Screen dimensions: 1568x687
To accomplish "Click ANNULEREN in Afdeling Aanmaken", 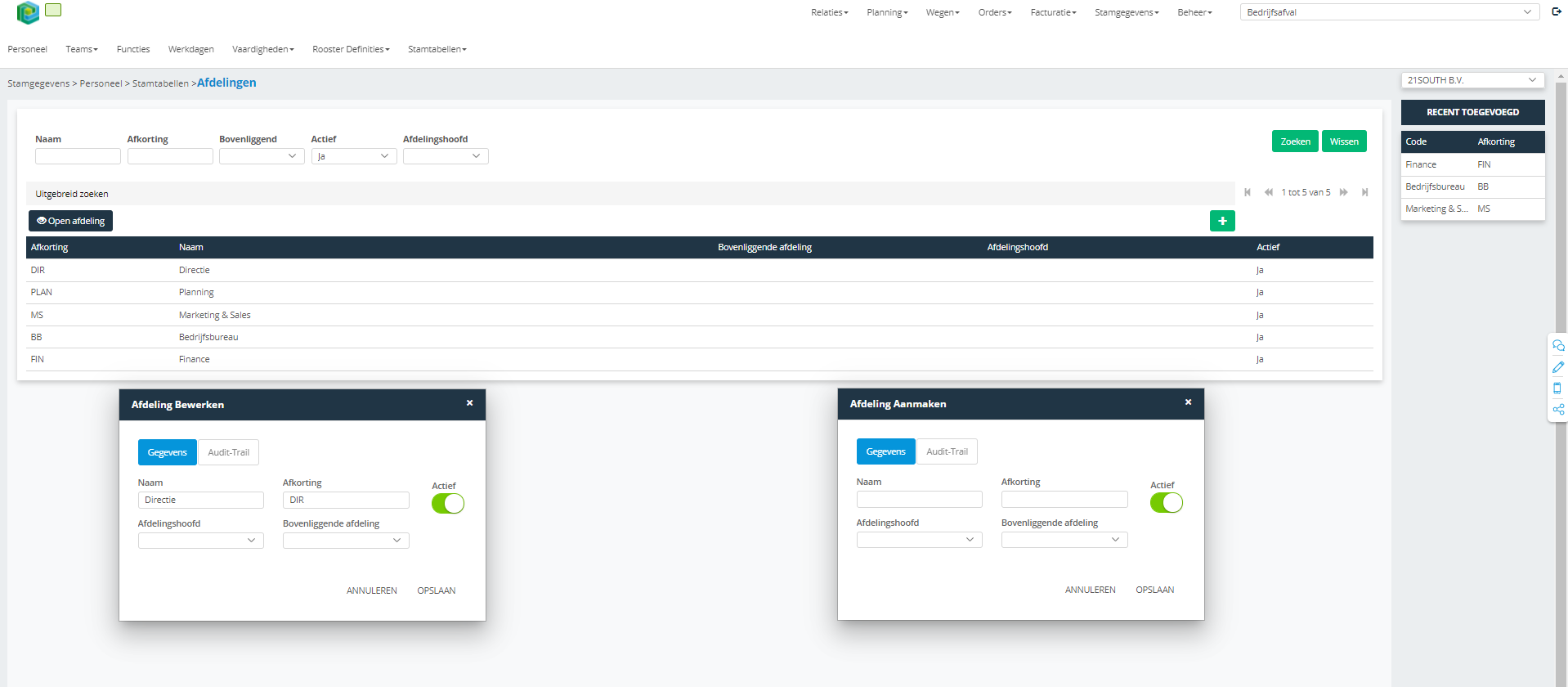I will [1091, 590].
